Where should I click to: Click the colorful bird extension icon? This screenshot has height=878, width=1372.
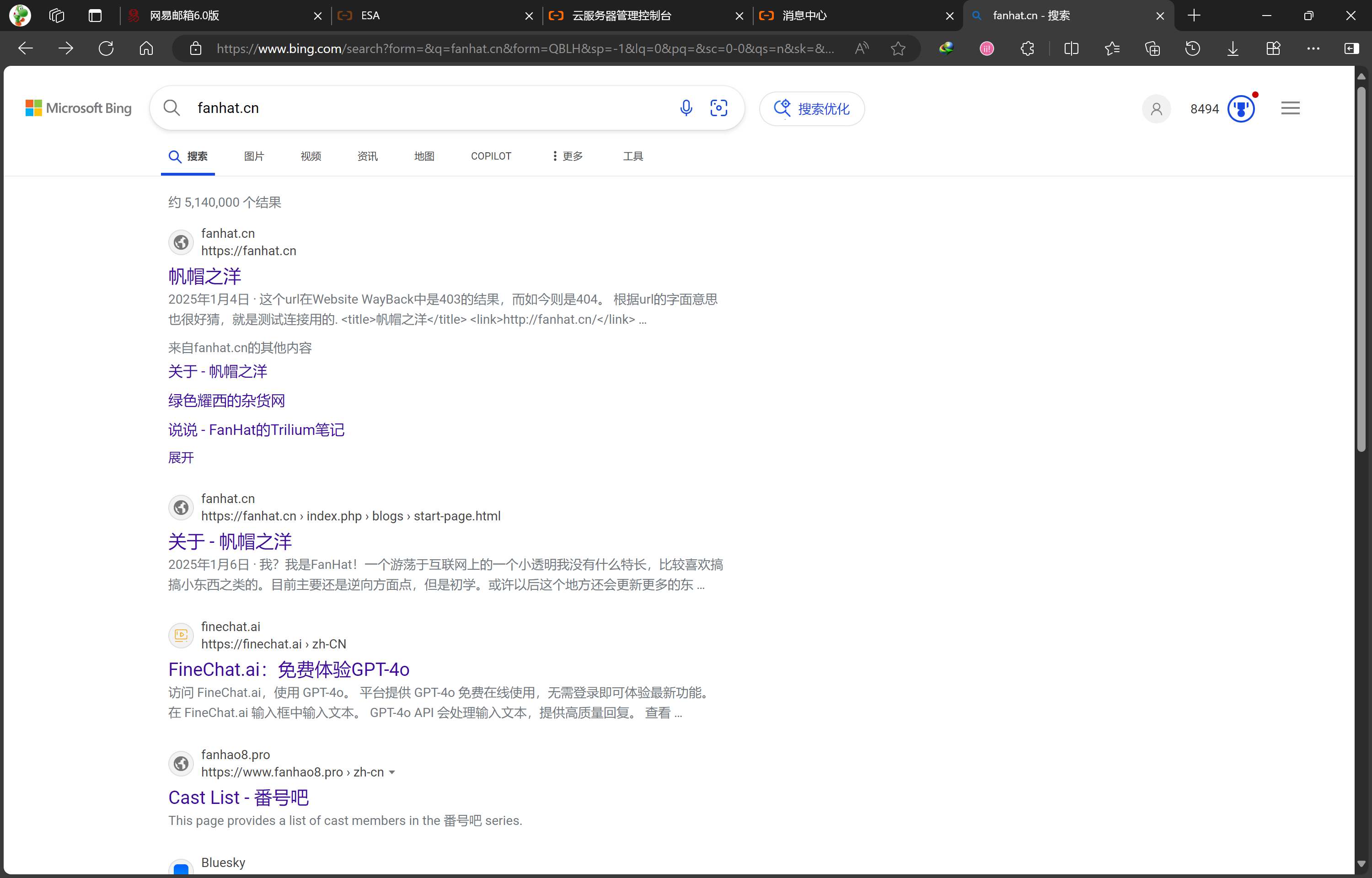point(946,48)
